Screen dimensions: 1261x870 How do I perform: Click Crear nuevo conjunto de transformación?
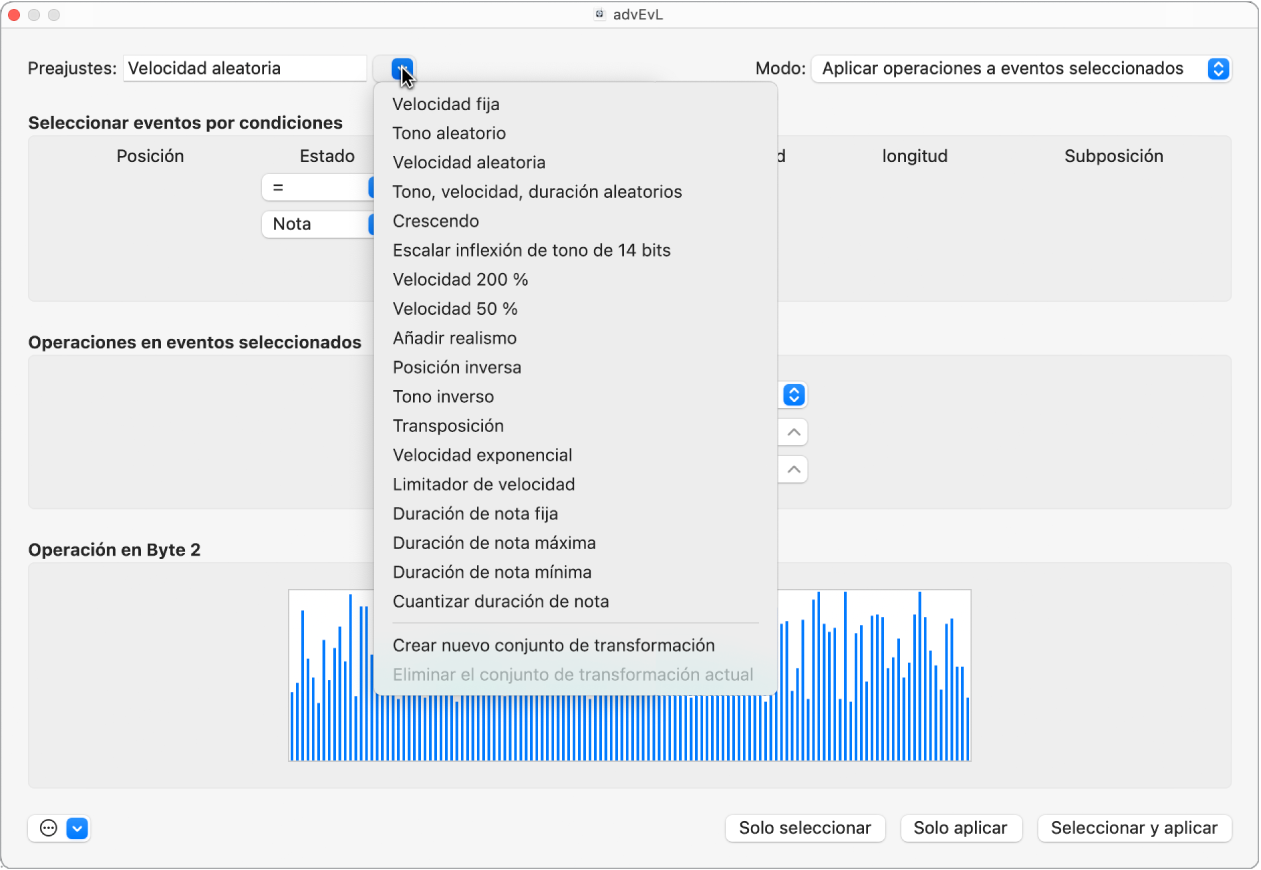click(554, 645)
